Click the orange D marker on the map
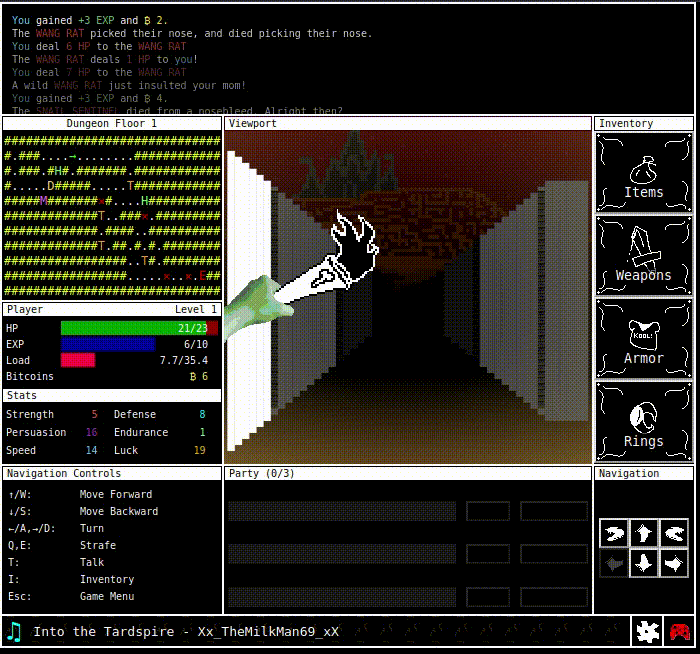 (50, 186)
